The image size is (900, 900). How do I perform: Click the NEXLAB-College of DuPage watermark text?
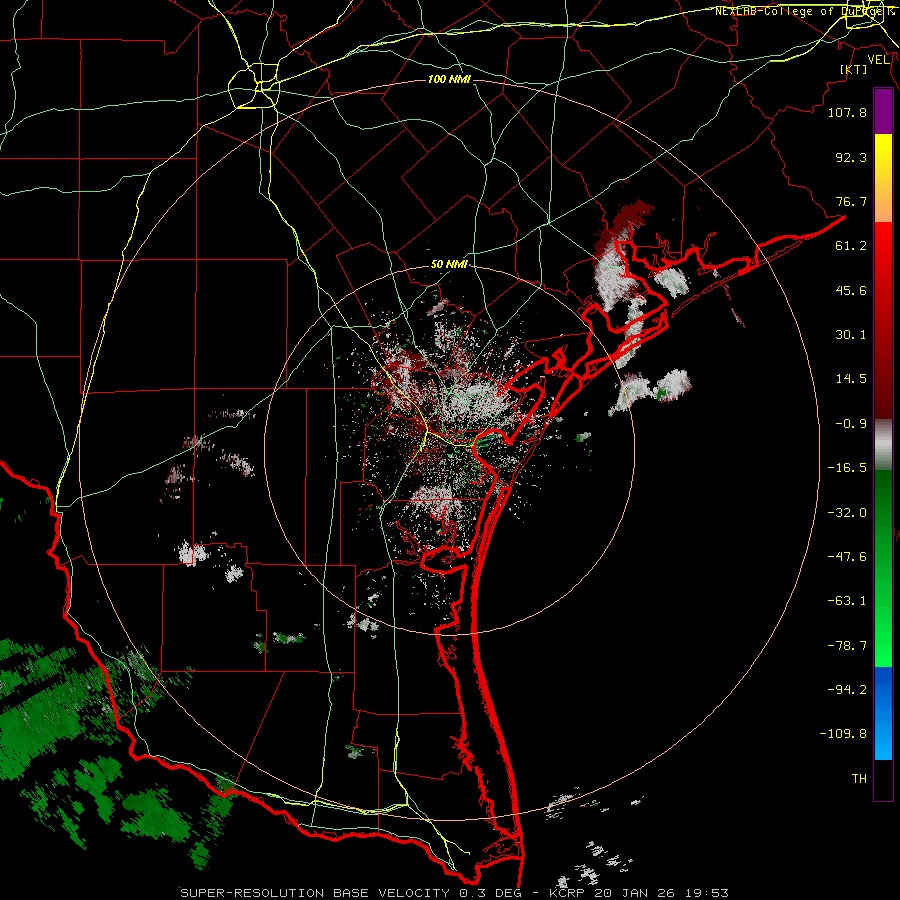point(804,11)
